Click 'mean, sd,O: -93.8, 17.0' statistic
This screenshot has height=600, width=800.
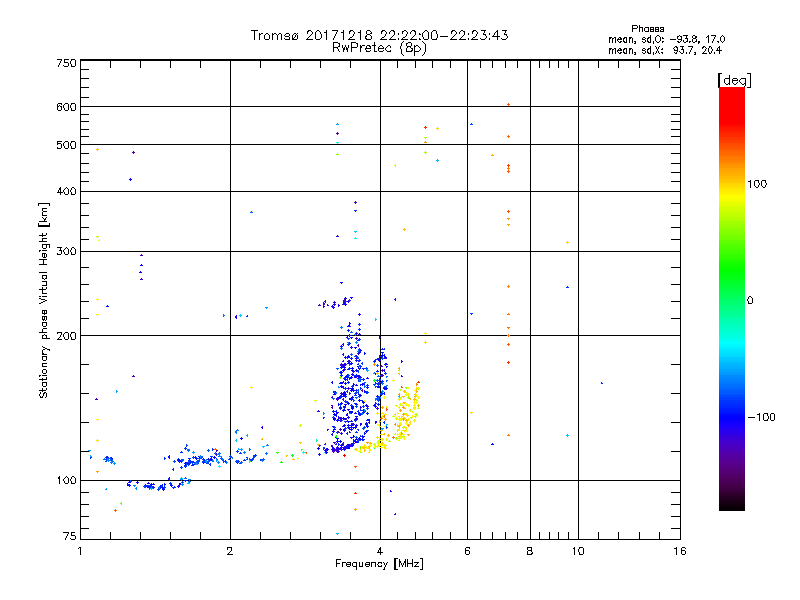coord(666,39)
